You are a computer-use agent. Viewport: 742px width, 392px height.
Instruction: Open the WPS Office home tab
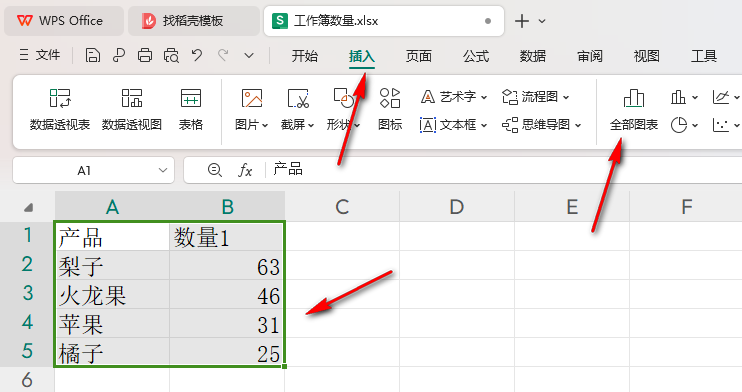(64, 21)
